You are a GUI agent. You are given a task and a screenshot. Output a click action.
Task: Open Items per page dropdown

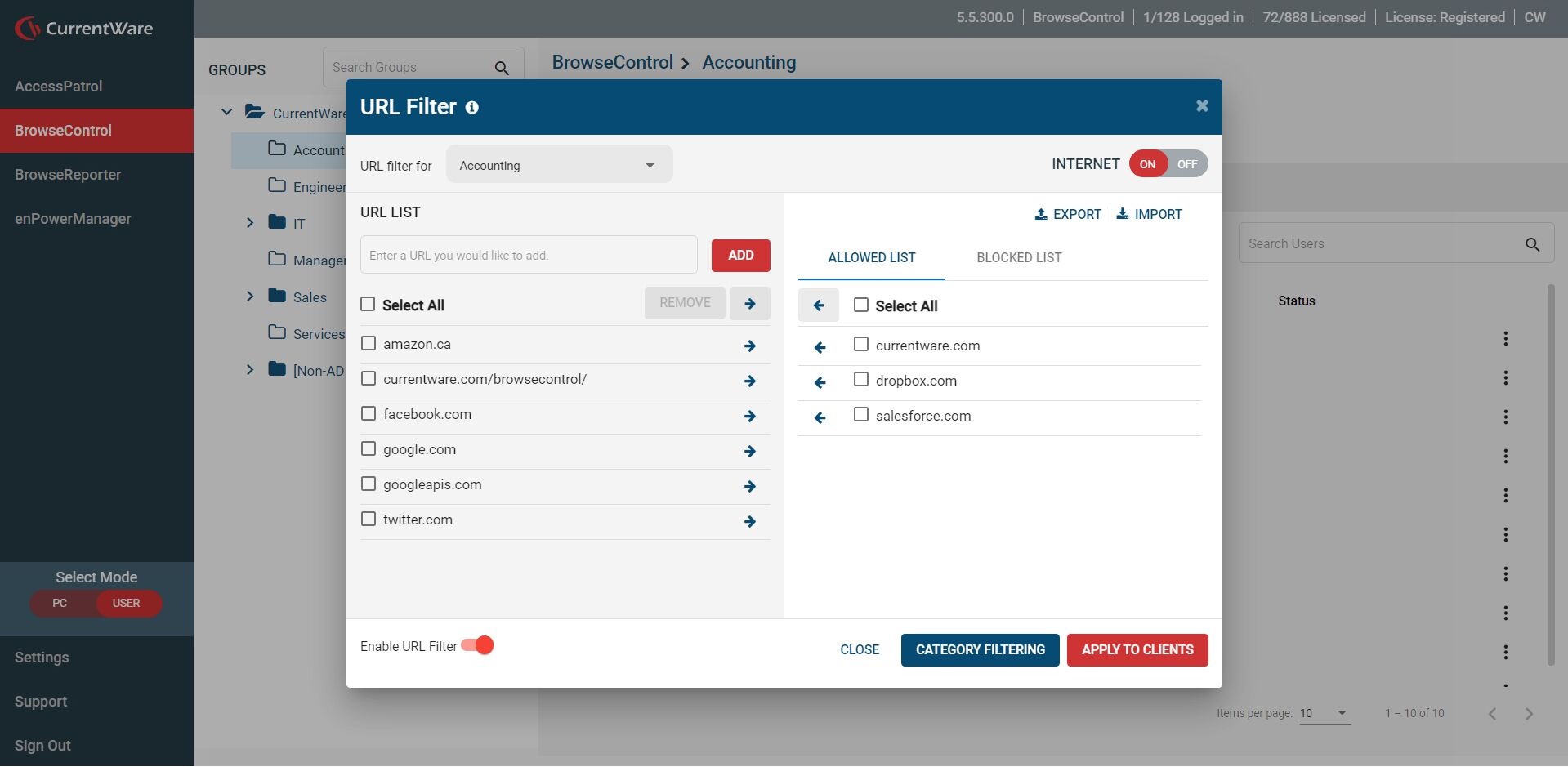(x=1324, y=713)
